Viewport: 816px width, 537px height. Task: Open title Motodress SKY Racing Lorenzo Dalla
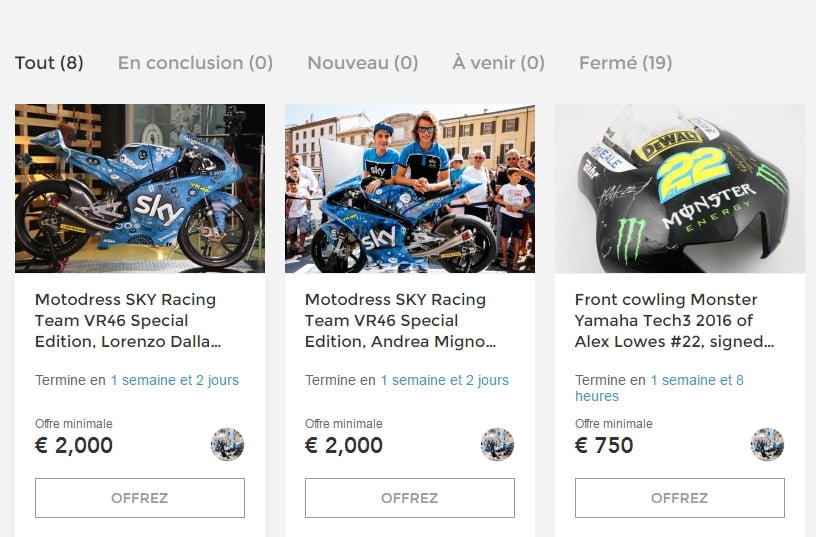coord(128,321)
